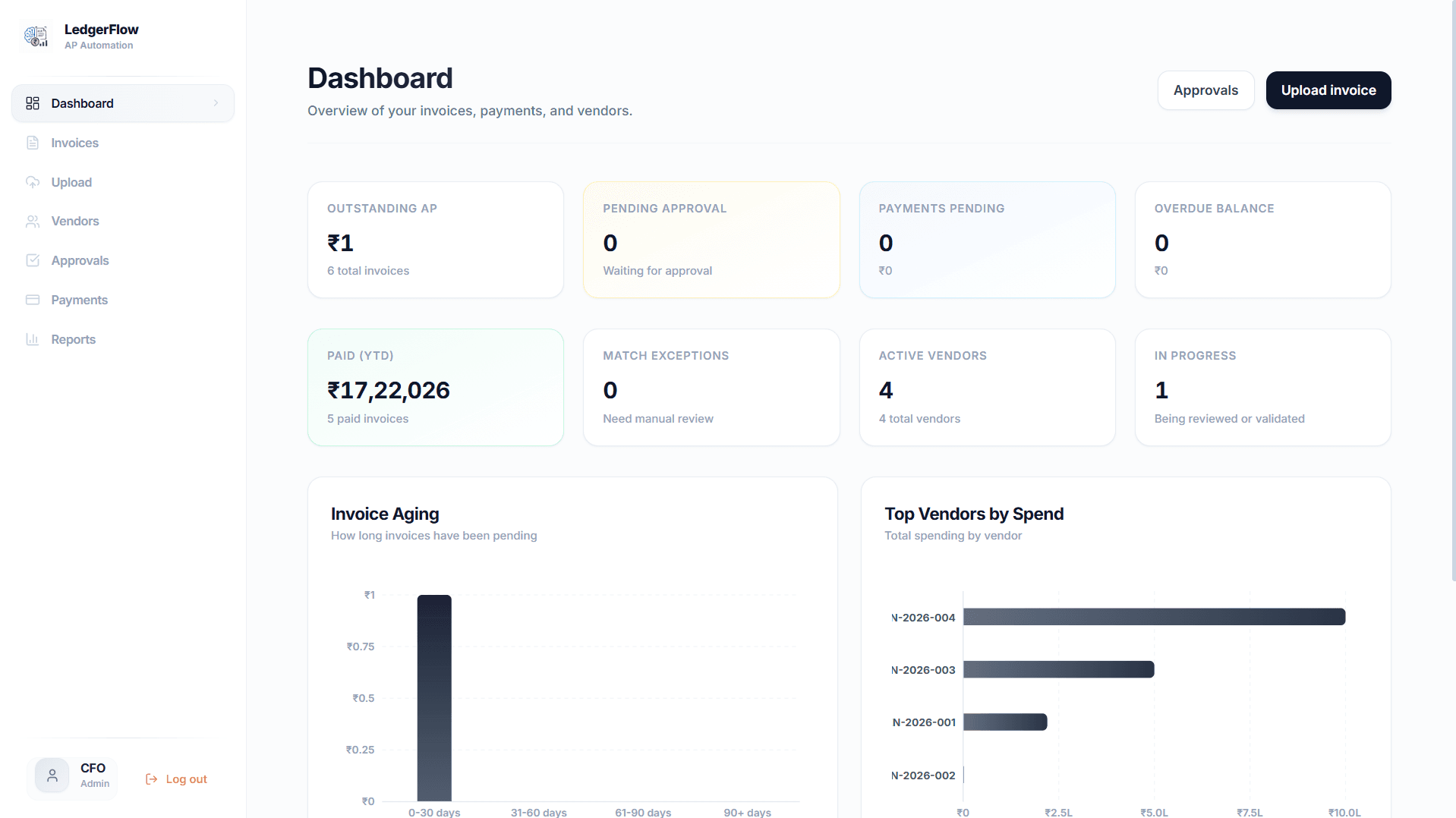Select the 0-30 days aging bar

tap(434, 698)
